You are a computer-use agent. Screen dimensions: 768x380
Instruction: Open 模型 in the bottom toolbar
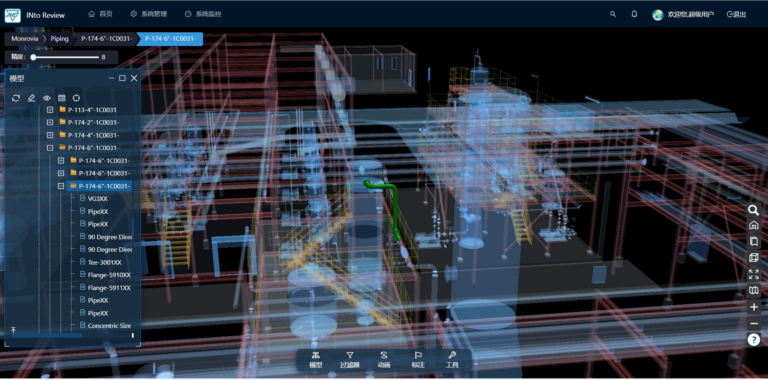[x=315, y=360]
